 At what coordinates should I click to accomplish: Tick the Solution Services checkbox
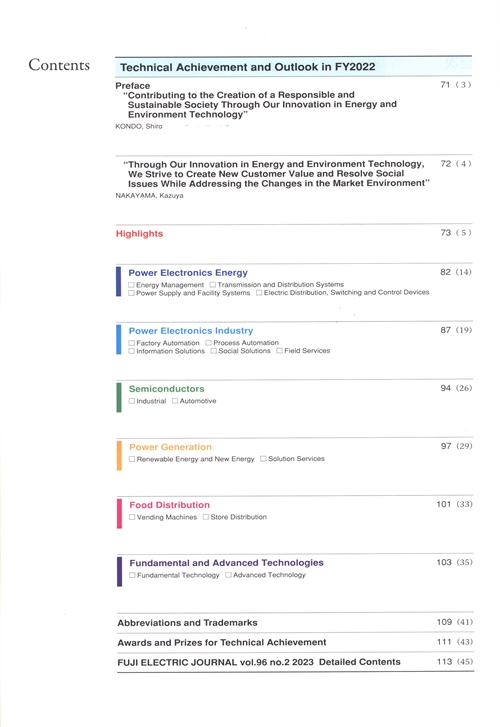tap(263, 459)
